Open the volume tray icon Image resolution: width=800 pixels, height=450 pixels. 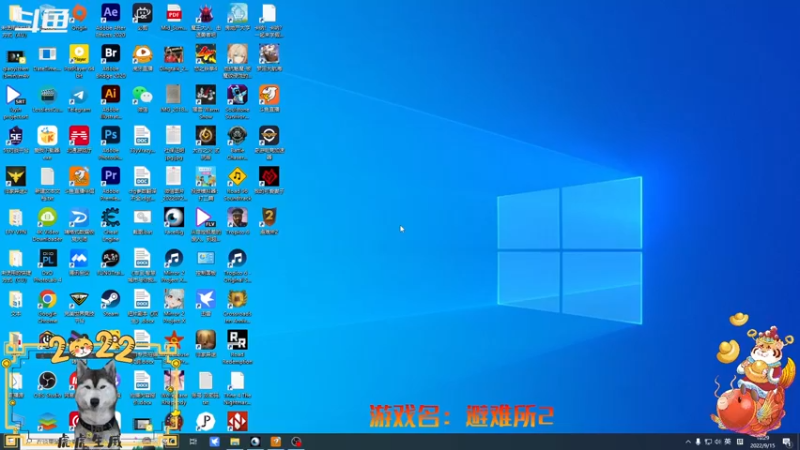click(718, 442)
